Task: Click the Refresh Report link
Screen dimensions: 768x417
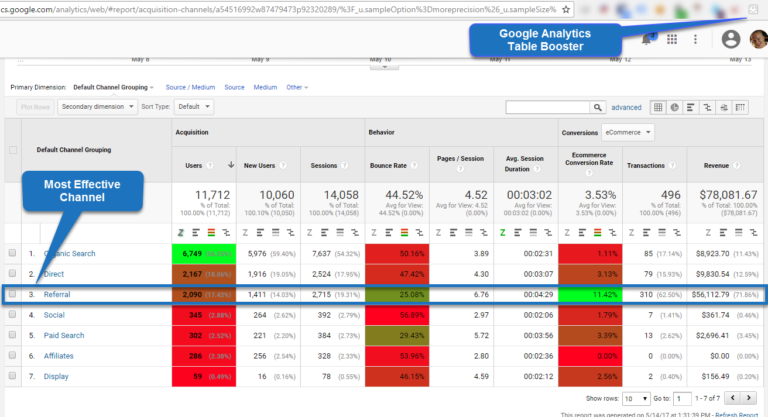Action: pos(736,415)
